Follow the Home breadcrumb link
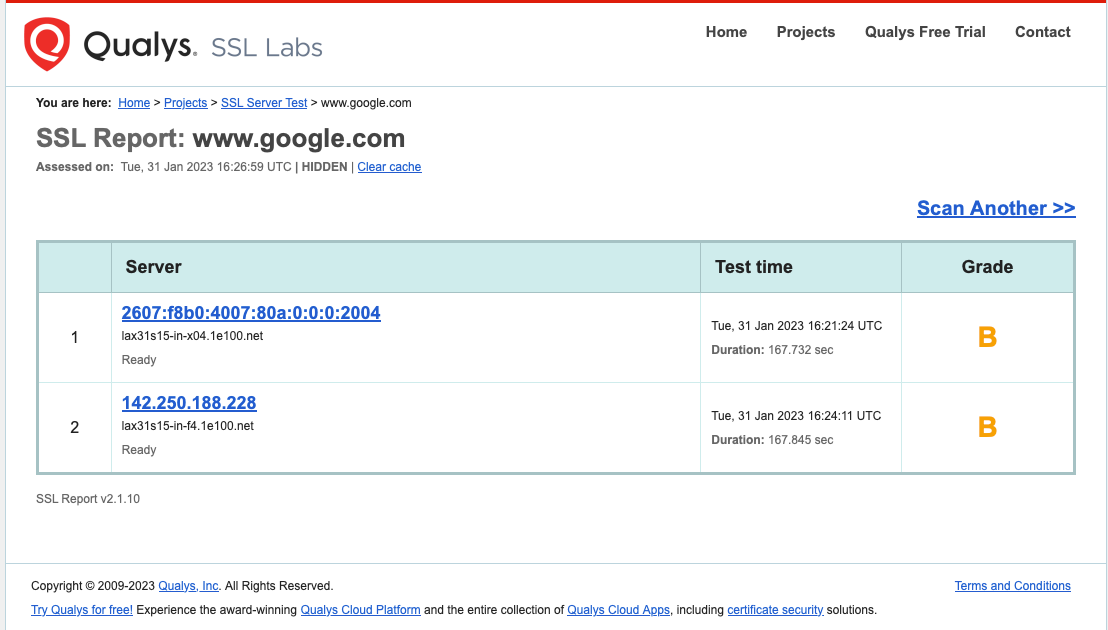This screenshot has width=1108, height=630. coord(134,103)
